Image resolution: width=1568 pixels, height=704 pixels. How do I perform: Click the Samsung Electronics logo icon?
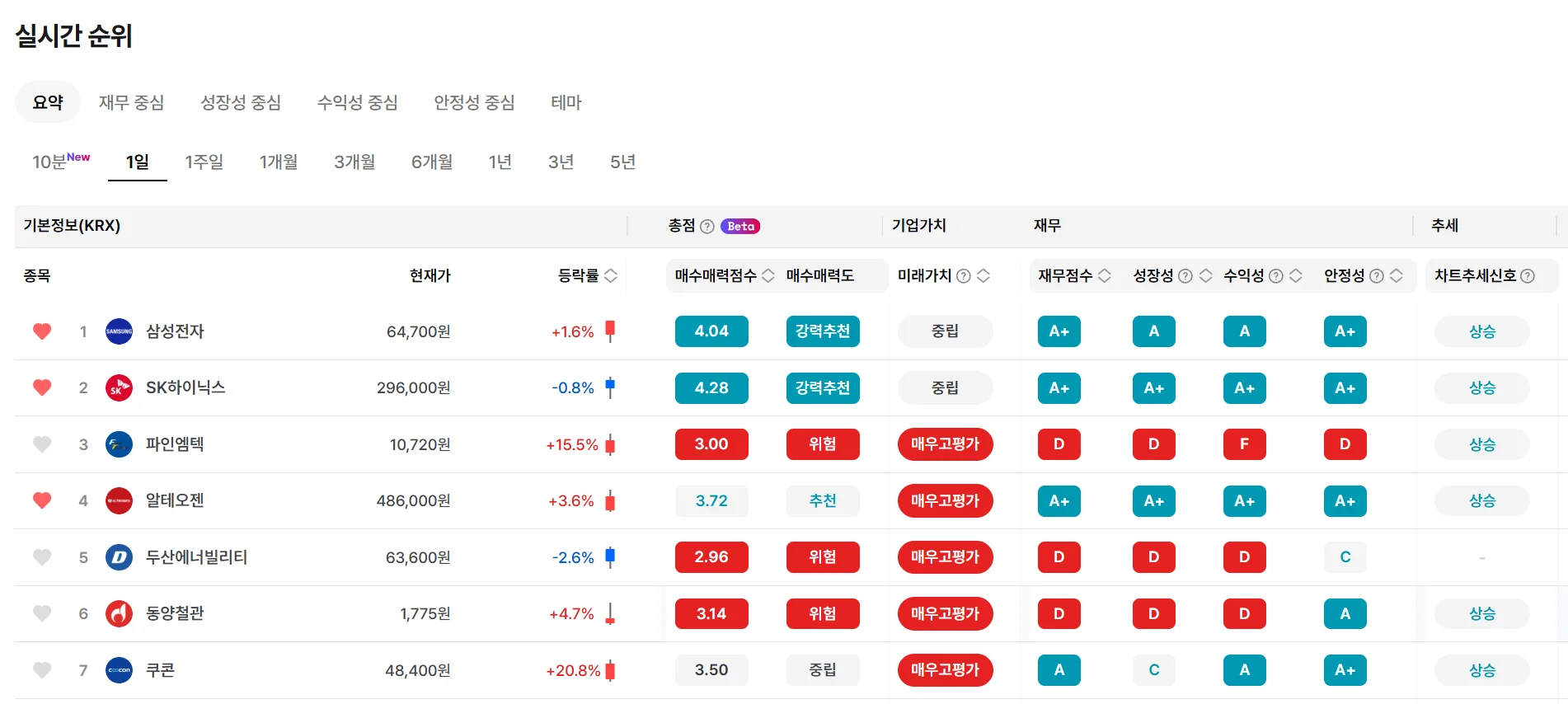[119, 331]
